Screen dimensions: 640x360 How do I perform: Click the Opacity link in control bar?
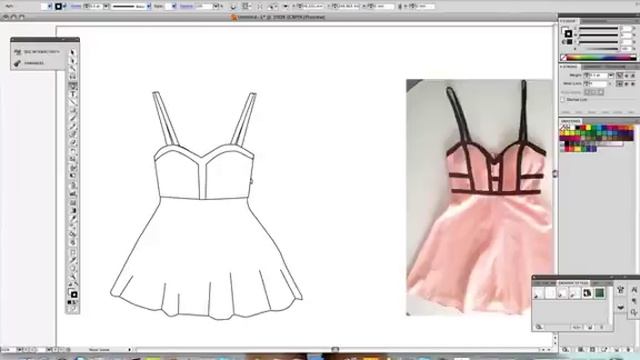coord(186,7)
